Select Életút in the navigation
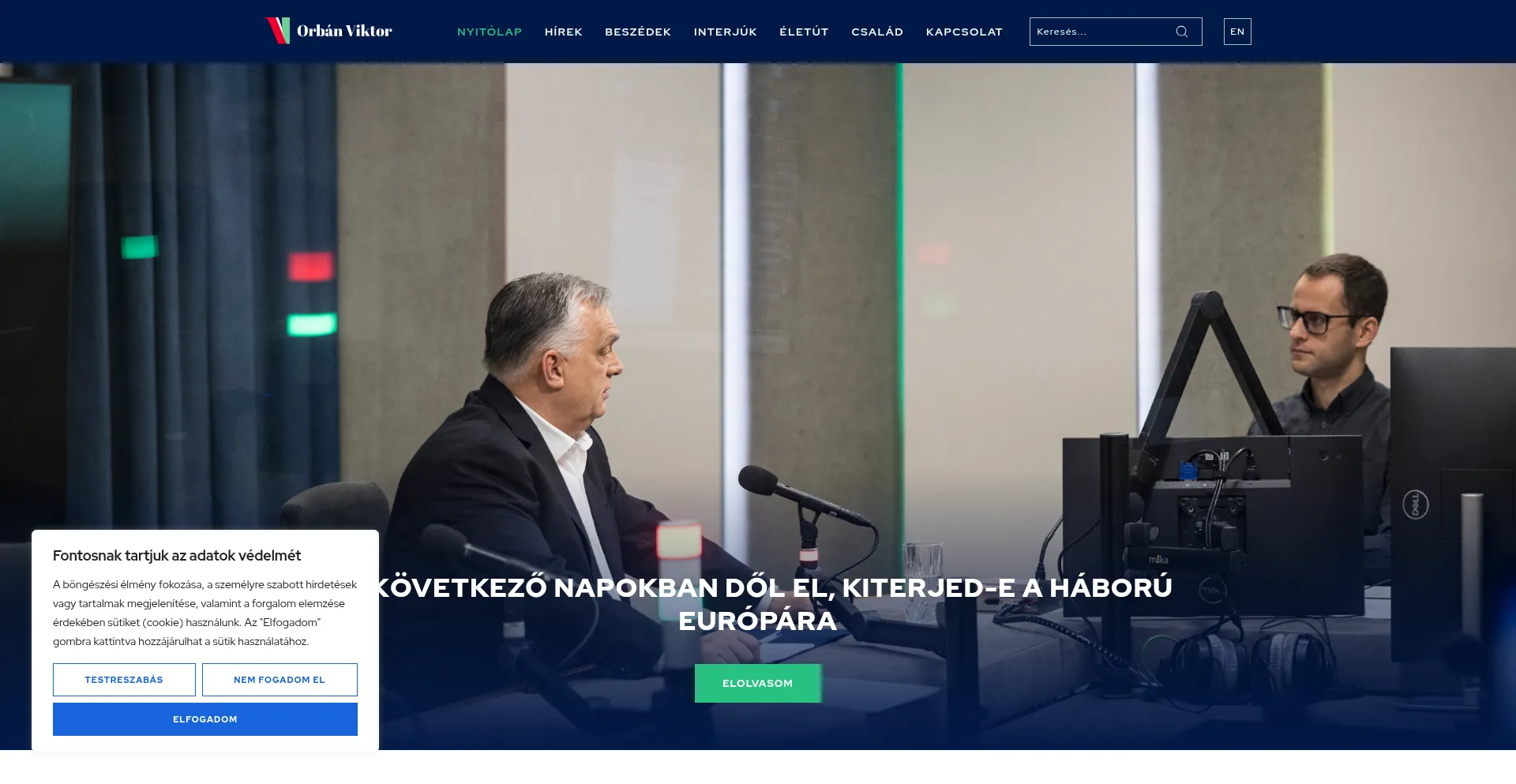 coord(804,32)
